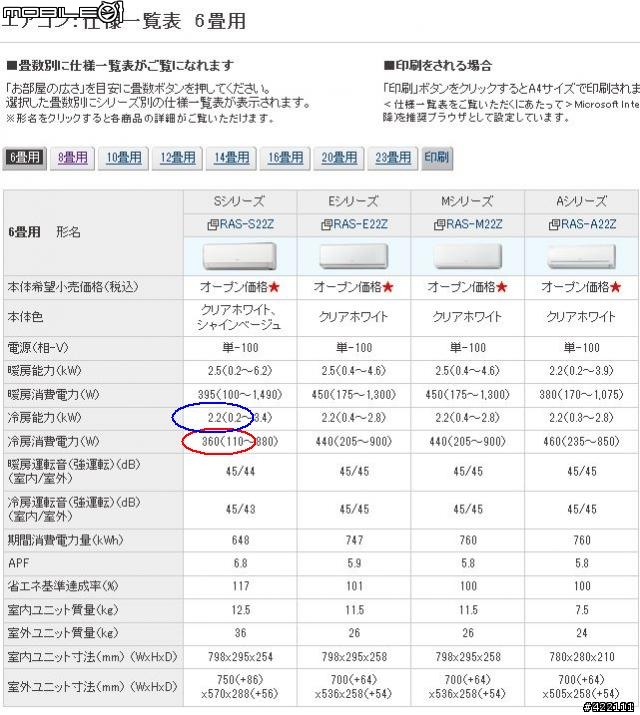Click the red star in Aシリーズ price cell
The height and width of the screenshot is (715, 640).
pyautogui.click(x=615, y=287)
